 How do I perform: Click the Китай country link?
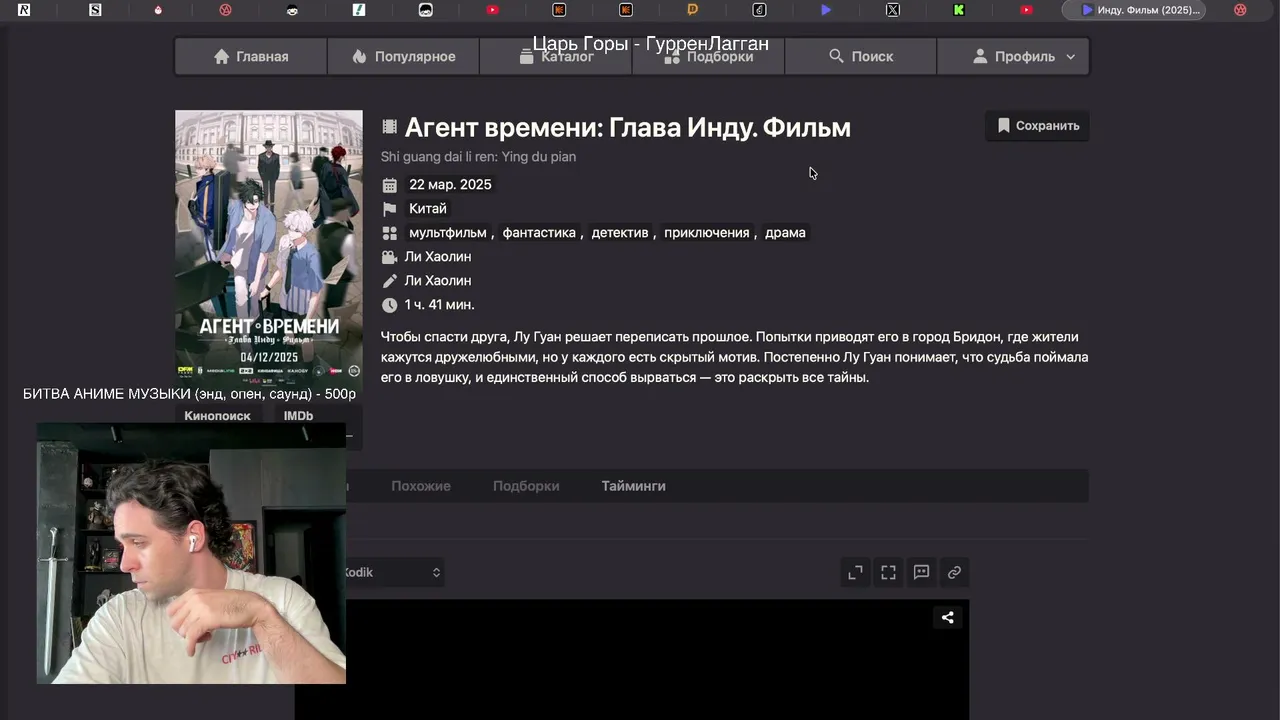pos(428,209)
